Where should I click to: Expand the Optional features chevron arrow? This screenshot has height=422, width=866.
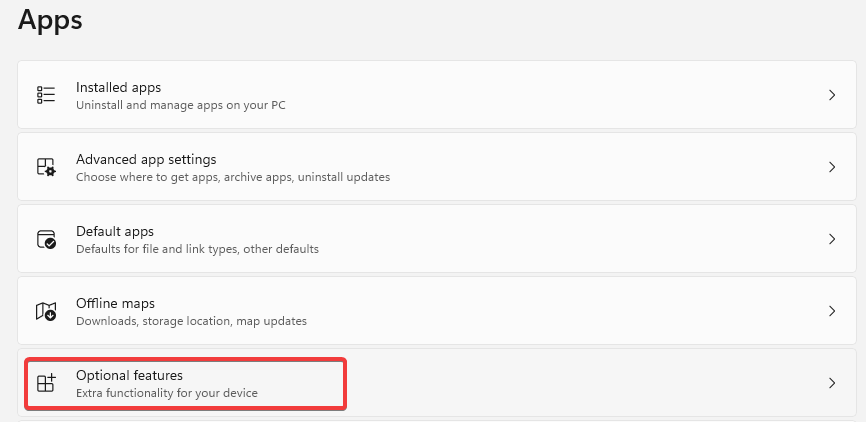[x=832, y=383]
